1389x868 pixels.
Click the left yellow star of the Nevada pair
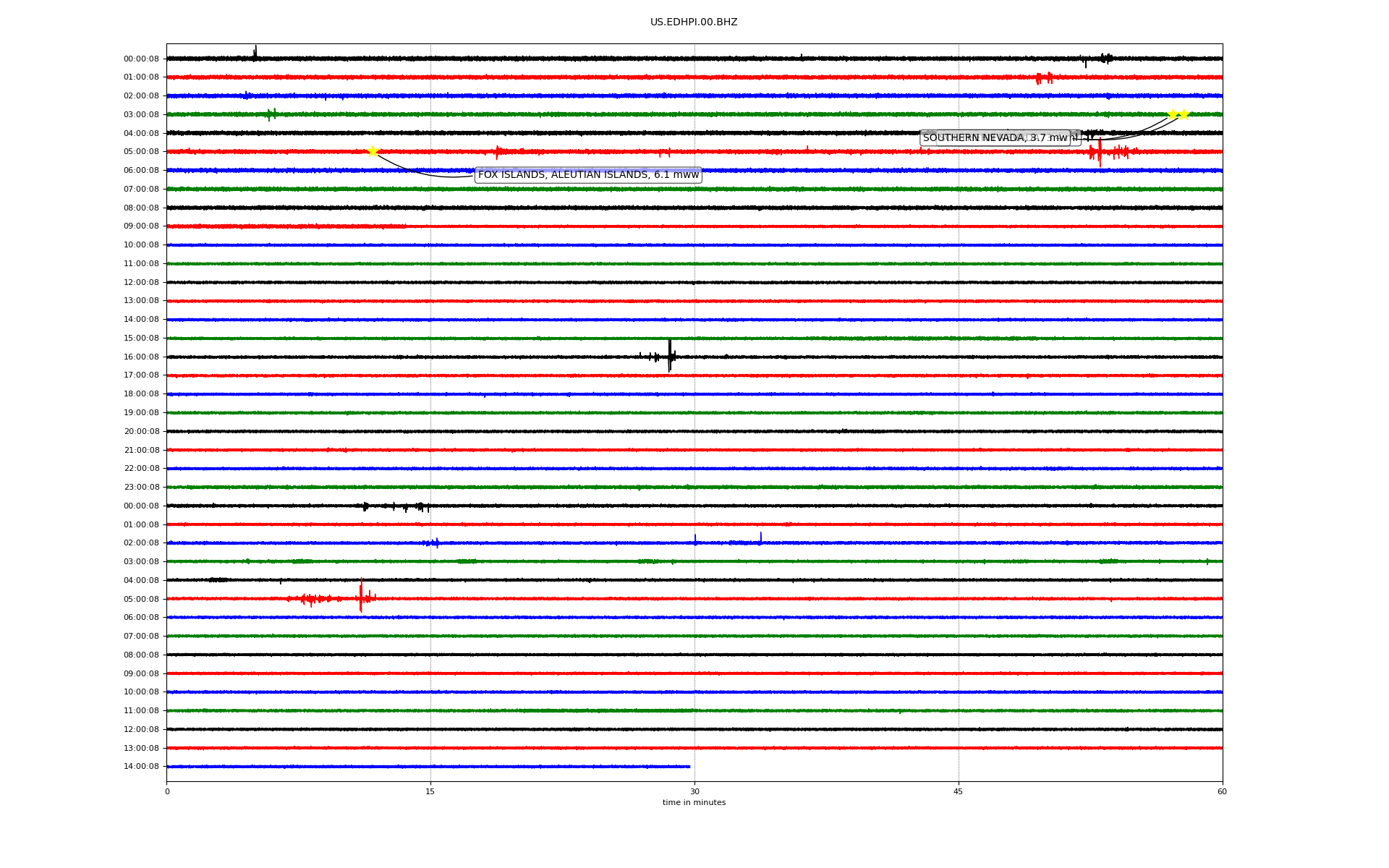[x=1172, y=114]
